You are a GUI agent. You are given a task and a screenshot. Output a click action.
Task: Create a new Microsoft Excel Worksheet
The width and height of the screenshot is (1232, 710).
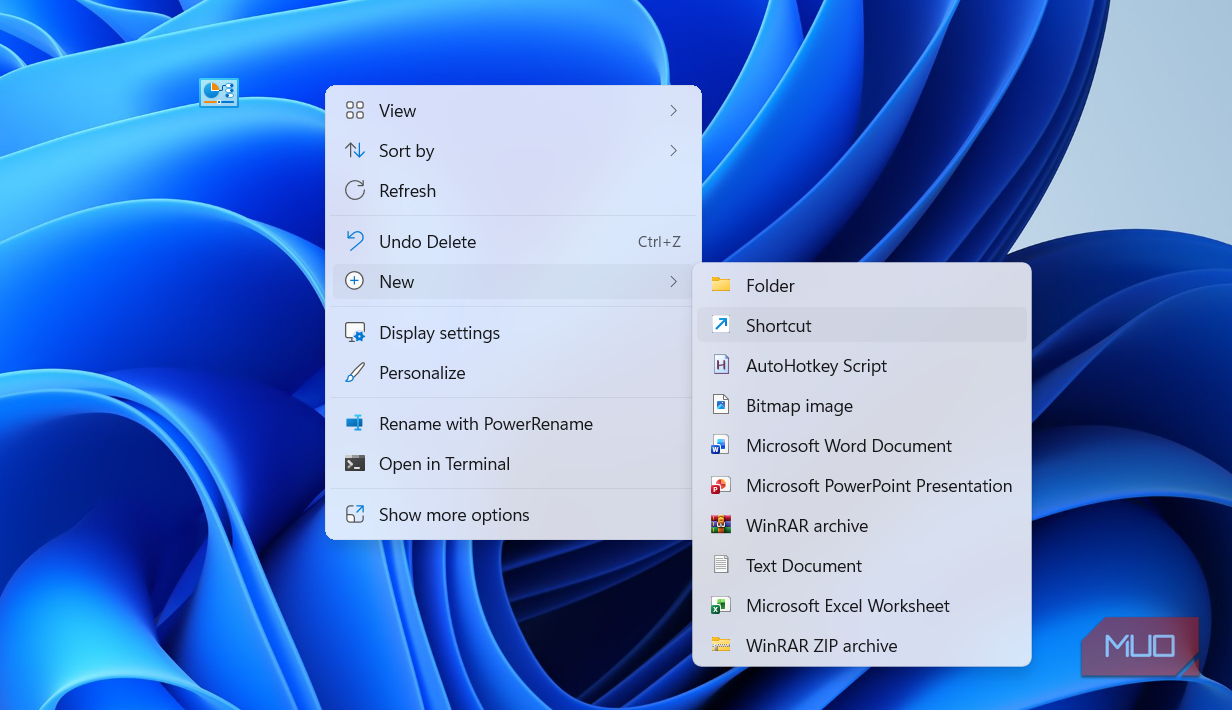pos(862,605)
